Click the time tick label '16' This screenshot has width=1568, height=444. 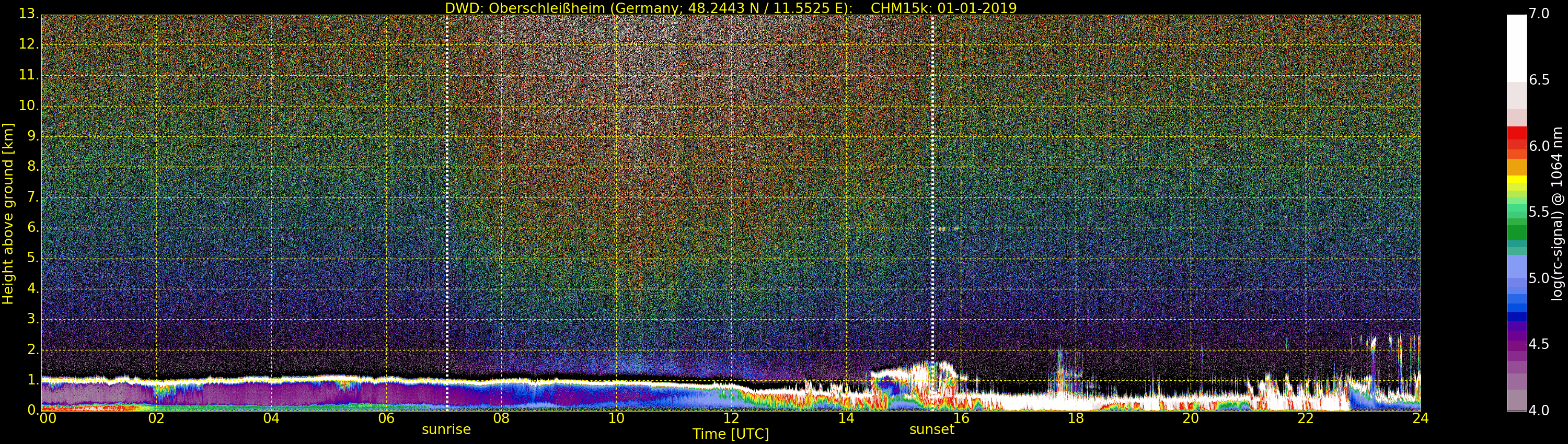pyautogui.click(x=961, y=418)
